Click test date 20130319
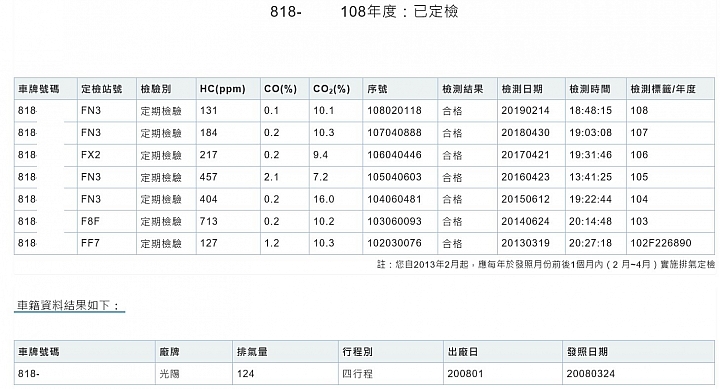Viewport: 720px width, 389px height. point(525,243)
